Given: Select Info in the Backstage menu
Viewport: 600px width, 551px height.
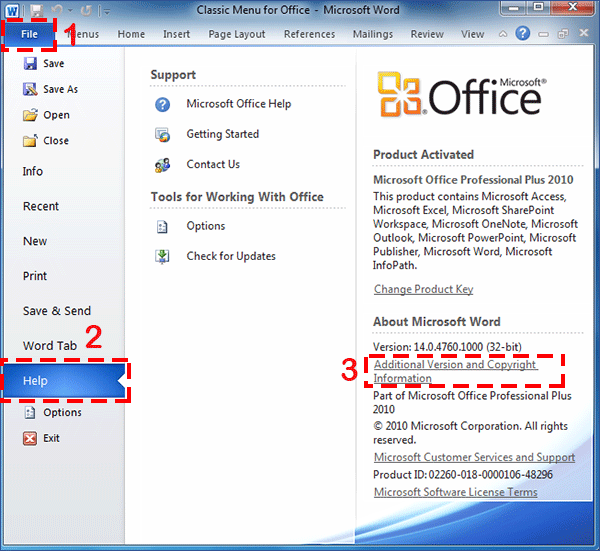Looking at the screenshot, I should [x=33, y=171].
